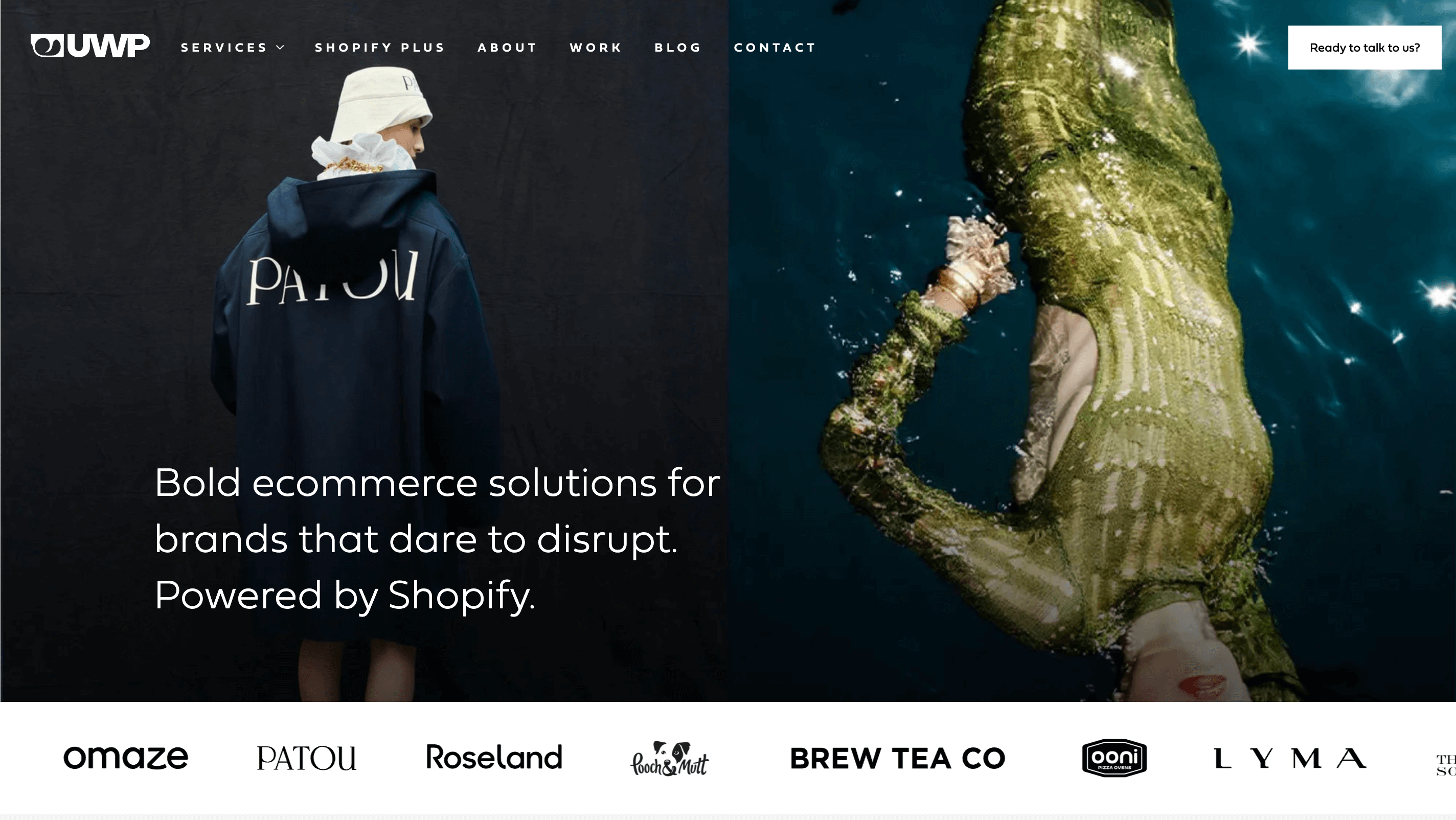
Task: Click the Ooni Pizza Ovens logo
Action: pyautogui.click(x=1114, y=758)
